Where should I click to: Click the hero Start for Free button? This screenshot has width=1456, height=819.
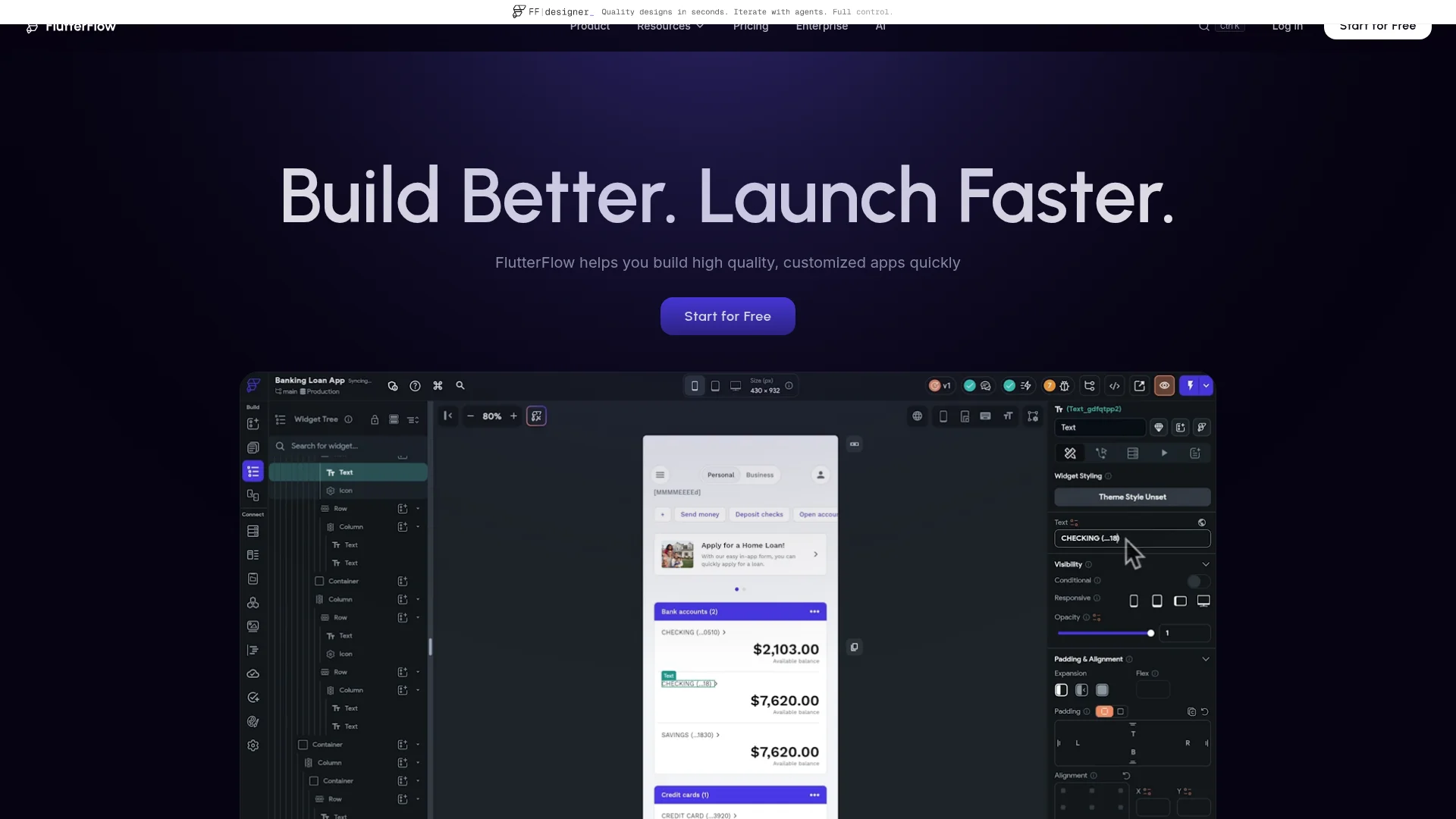point(727,316)
